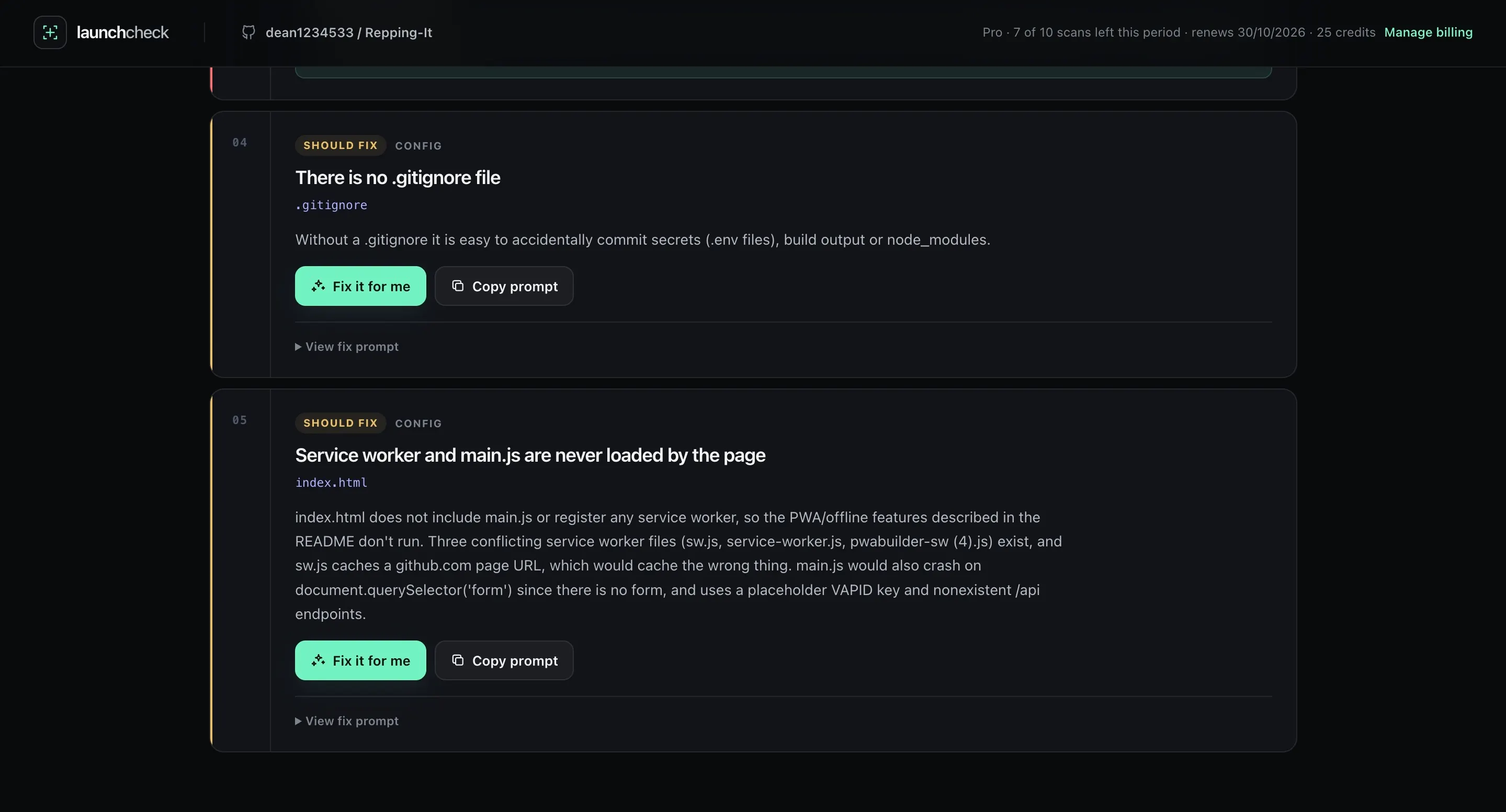This screenshot has height=812, width=1506.
Task: Click the launchcheck logo icon
Action: (x=50, y=32)
